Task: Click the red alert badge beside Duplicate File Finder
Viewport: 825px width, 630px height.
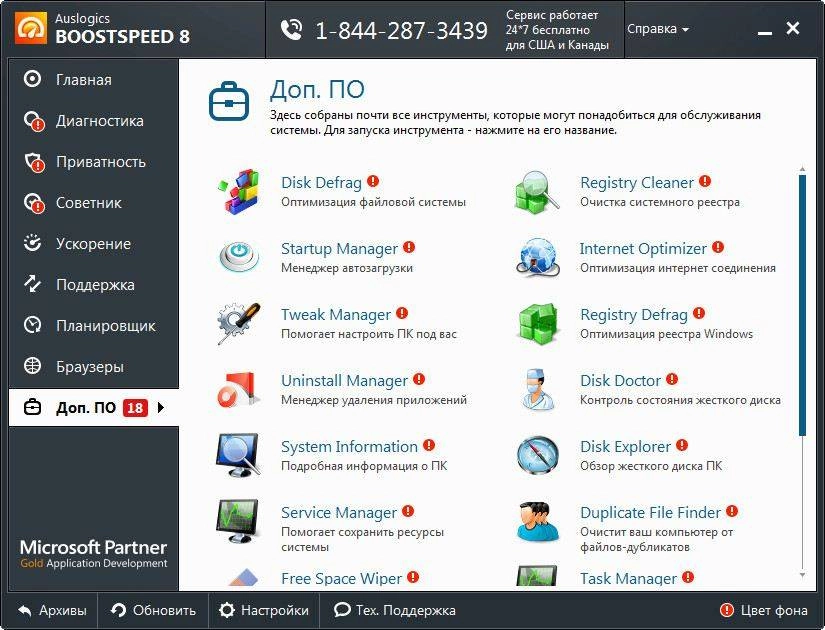Action: point(732,511)
